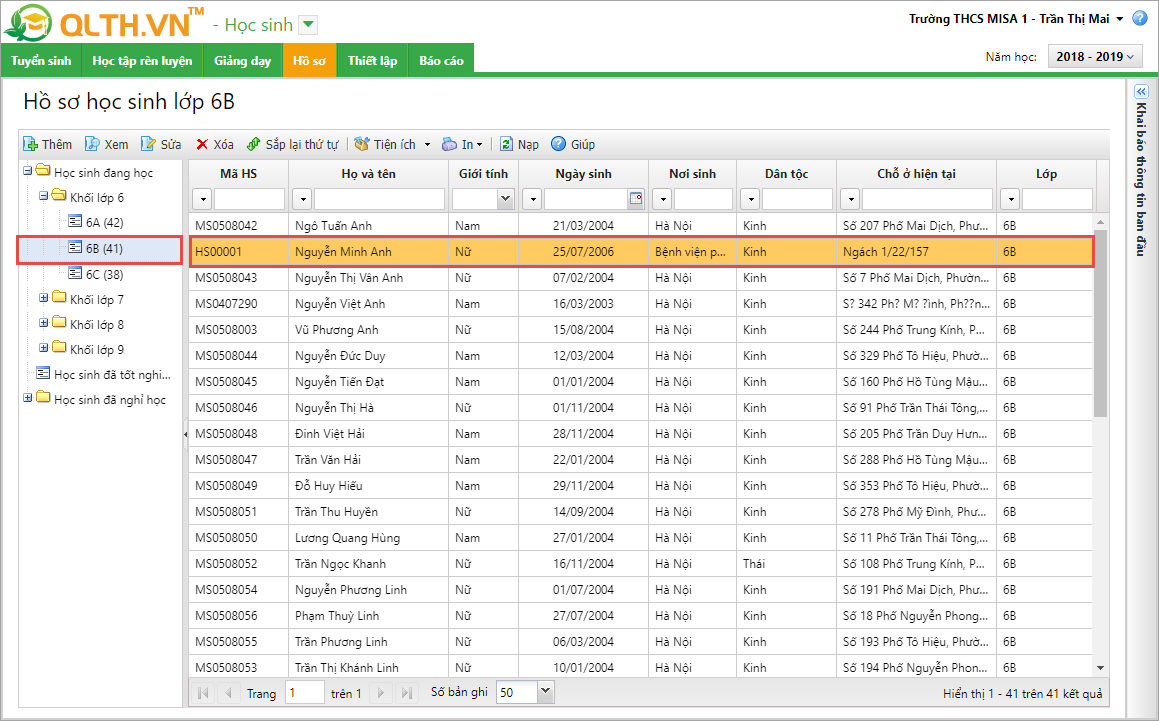The width and height of the screenshot is (1159, 721).
Task: Collapse the Khối lớp 6 tree node
Action: pyautogui.click(x=44, y=197)
